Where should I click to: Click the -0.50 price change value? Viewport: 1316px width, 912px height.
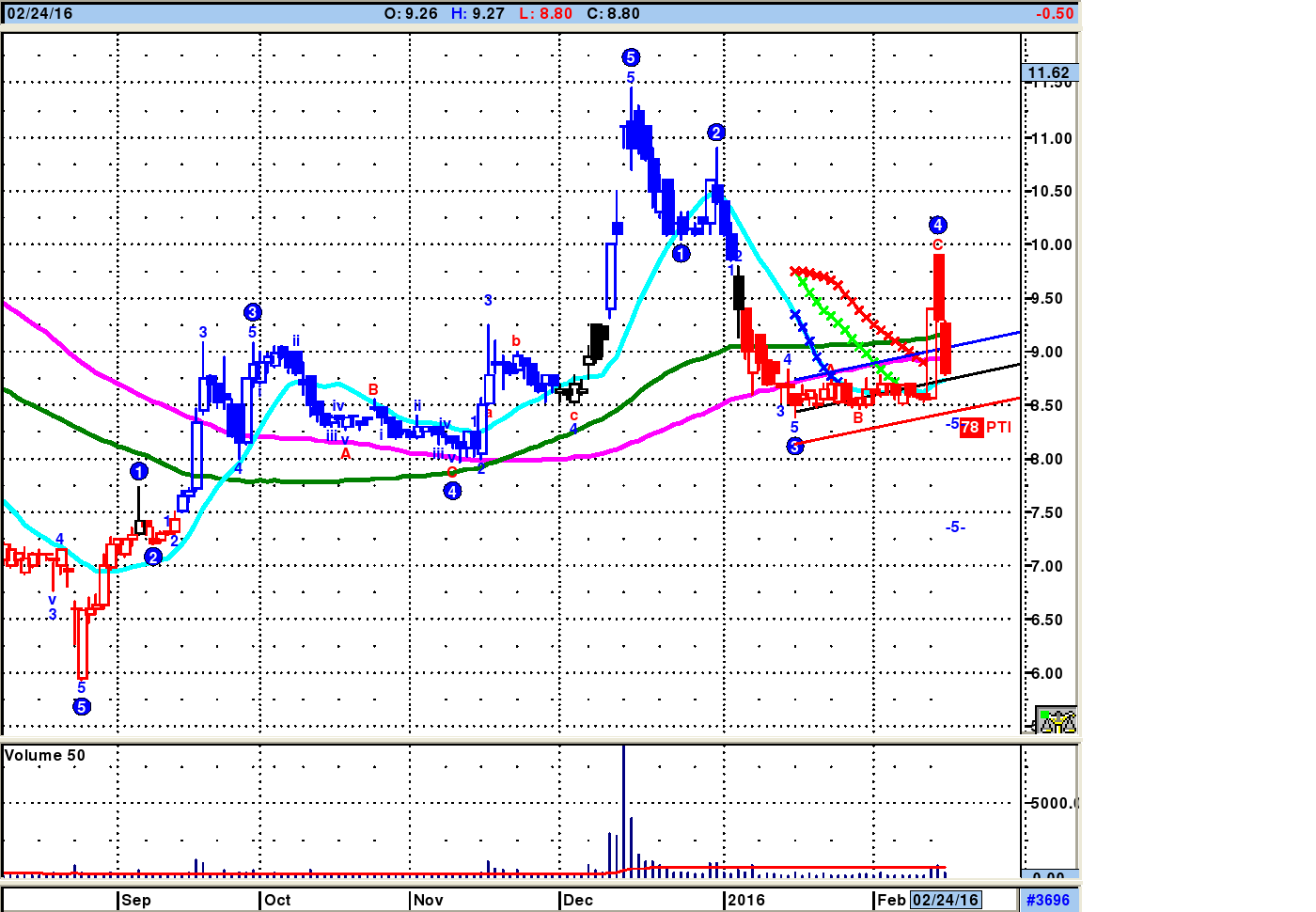click(x=1054, y=13)
